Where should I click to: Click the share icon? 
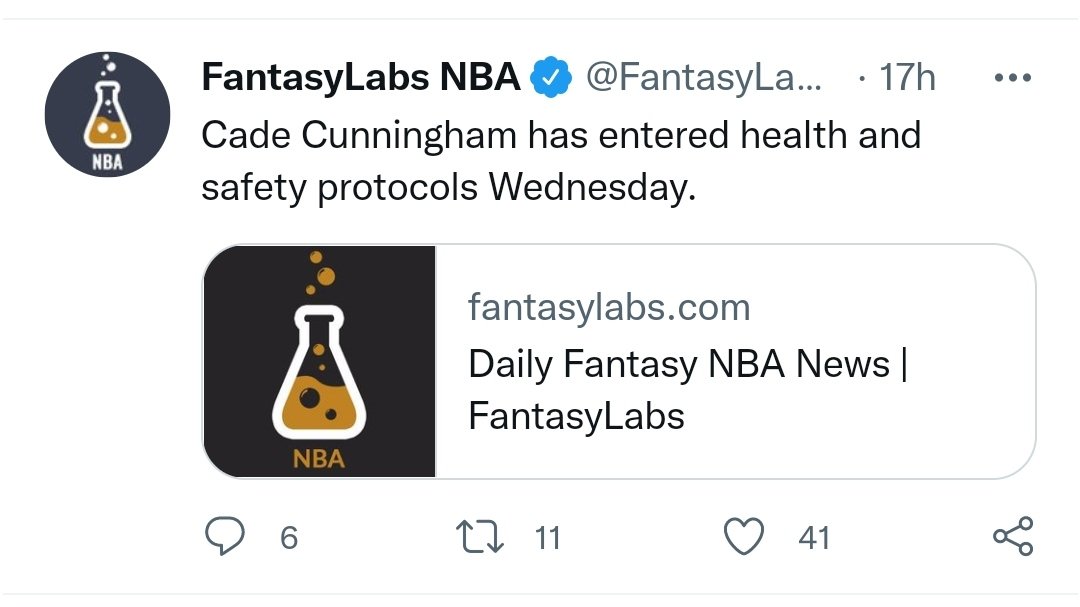pos(1012,537)
